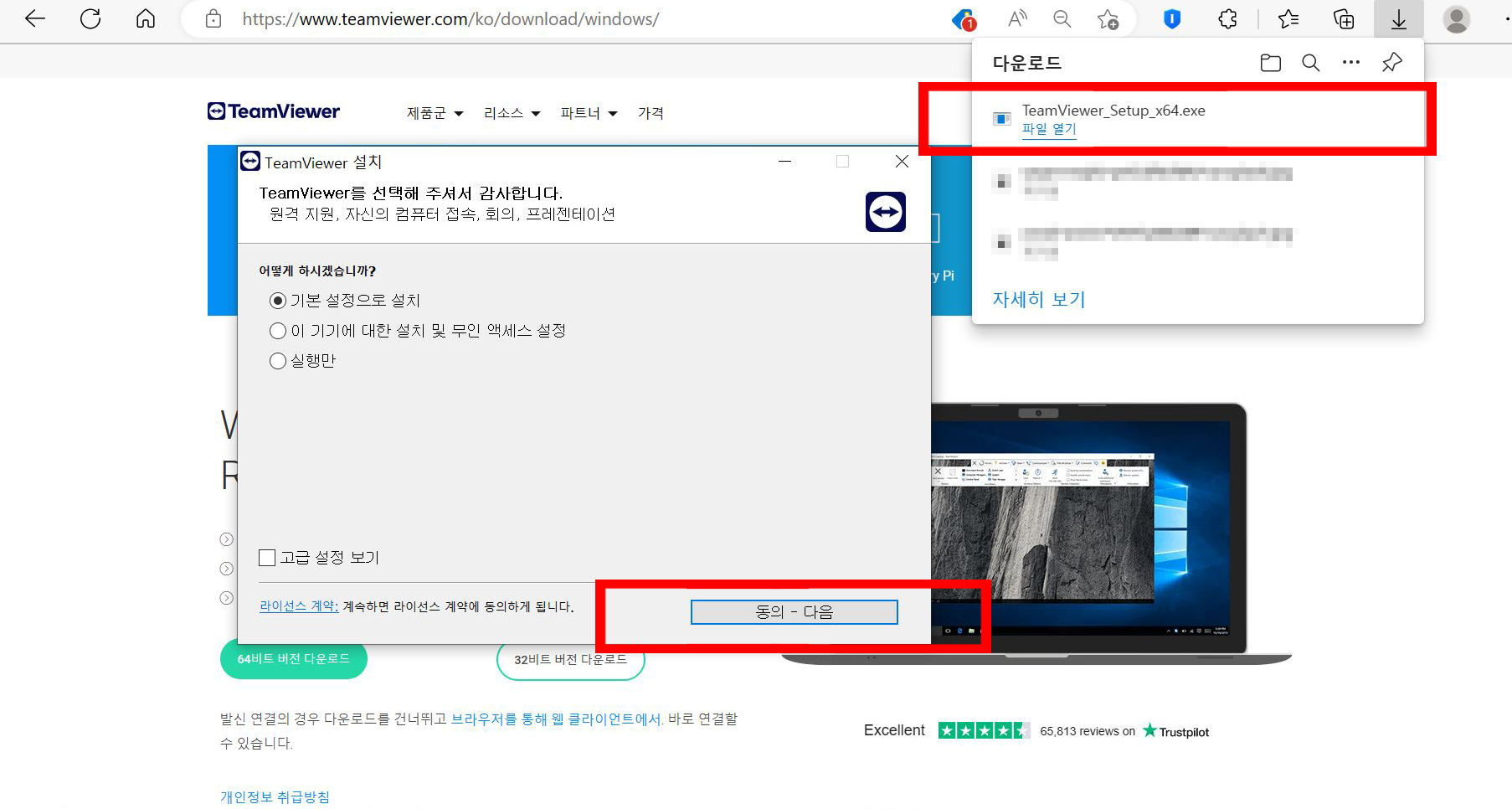The height and width of the screenshot is (809, 1512).
Task: Open shopping tag icon with red badge
Action: [x=964, y=19]
